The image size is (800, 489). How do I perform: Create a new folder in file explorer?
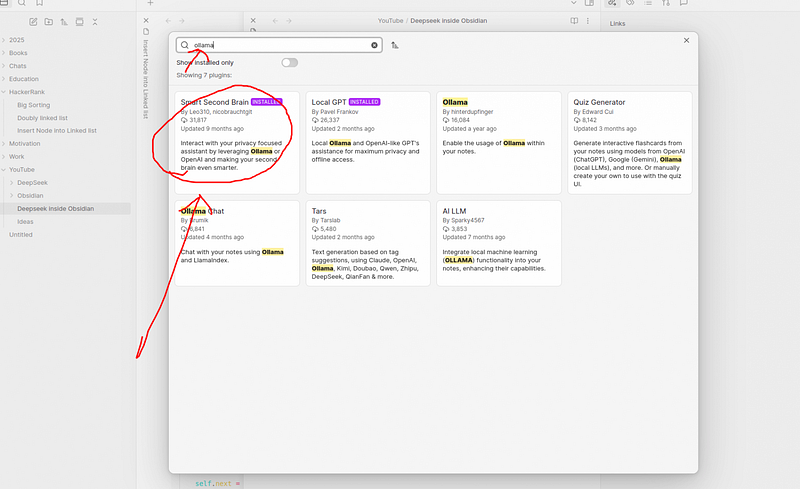[x=48, y=22]
